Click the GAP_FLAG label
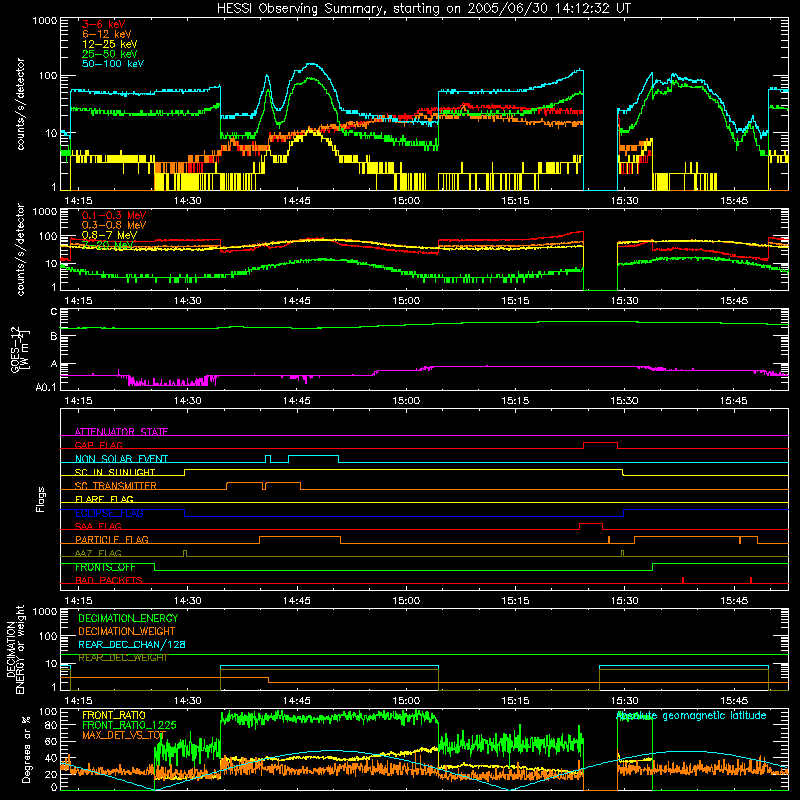Viewport: 800px width, 800px height. pyautogui.click(x=98, y=445)
